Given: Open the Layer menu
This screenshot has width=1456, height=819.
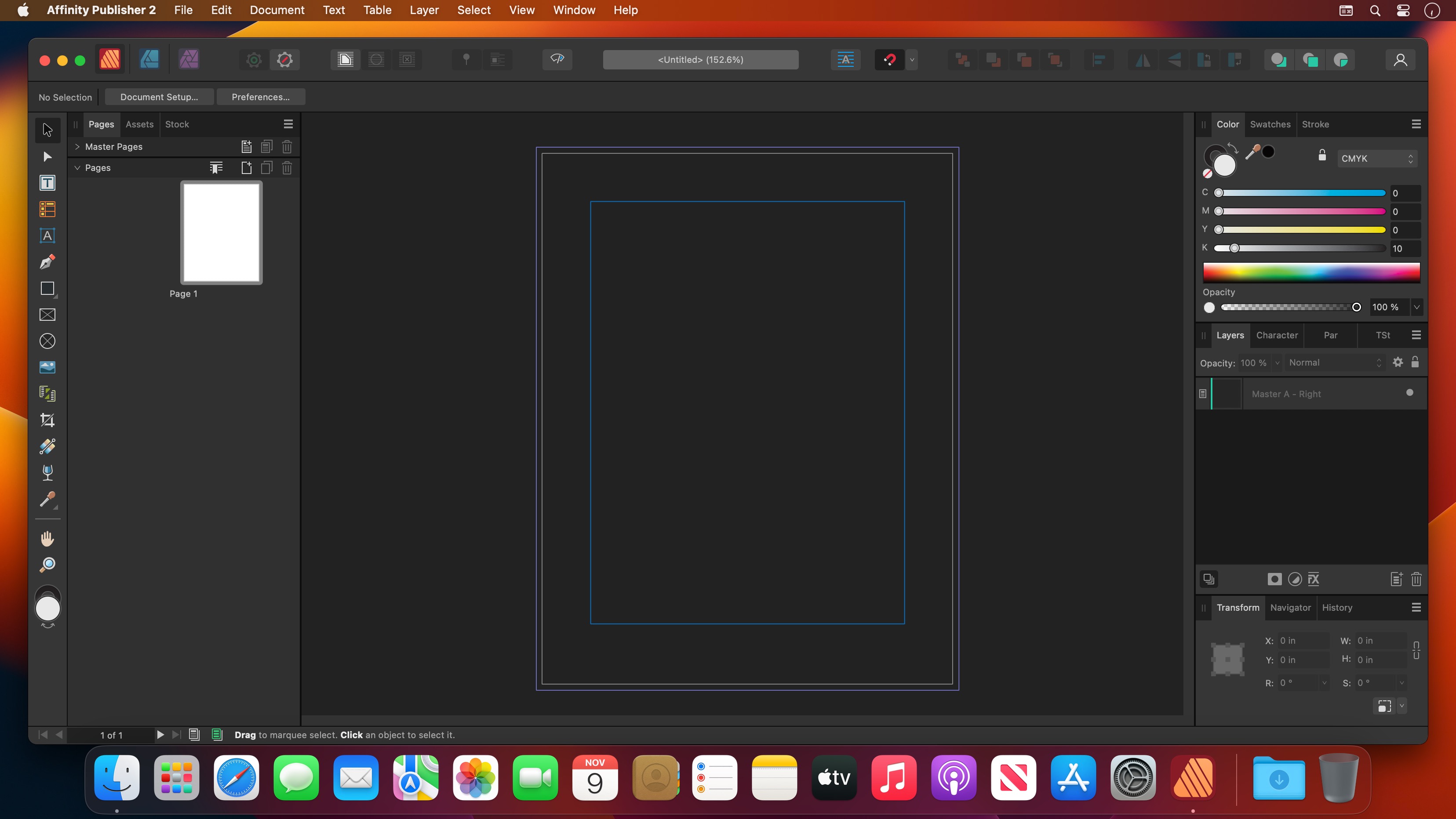Looking at the screenshot, I should [424, 10].
